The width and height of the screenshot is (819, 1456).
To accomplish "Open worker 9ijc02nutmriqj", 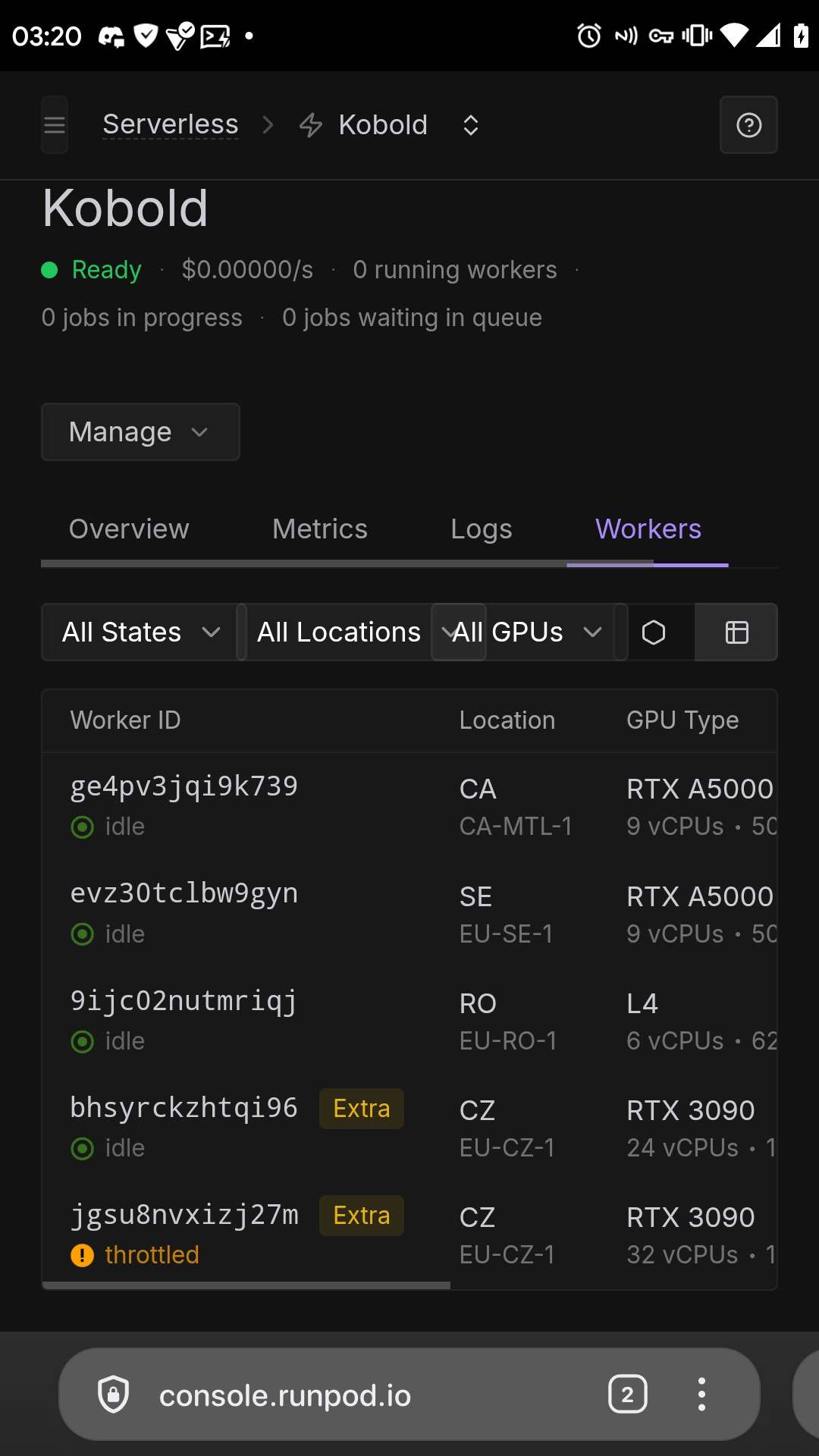I will (x=184, y=1001).
